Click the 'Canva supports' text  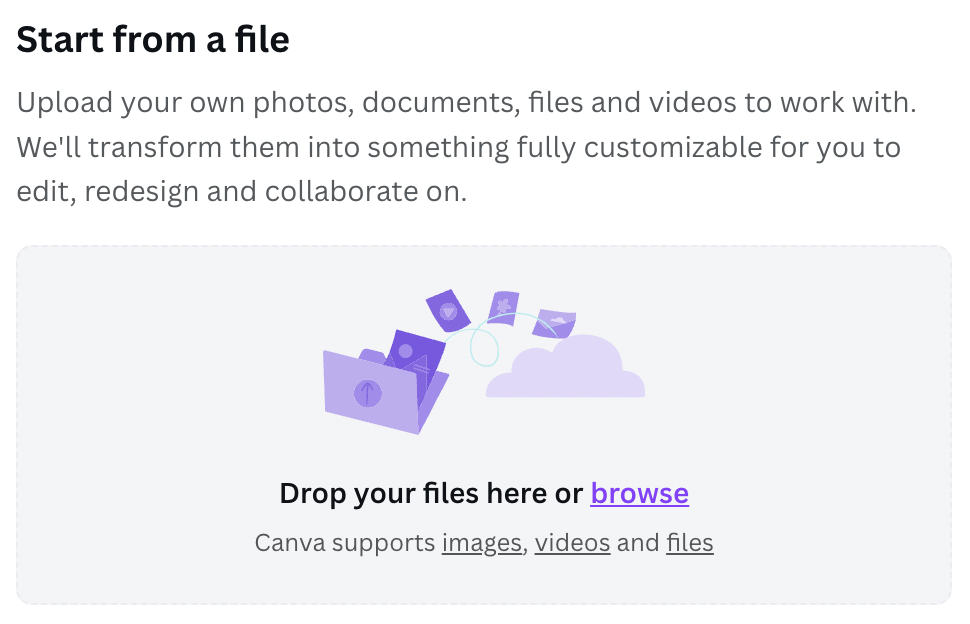coord(345,543)
